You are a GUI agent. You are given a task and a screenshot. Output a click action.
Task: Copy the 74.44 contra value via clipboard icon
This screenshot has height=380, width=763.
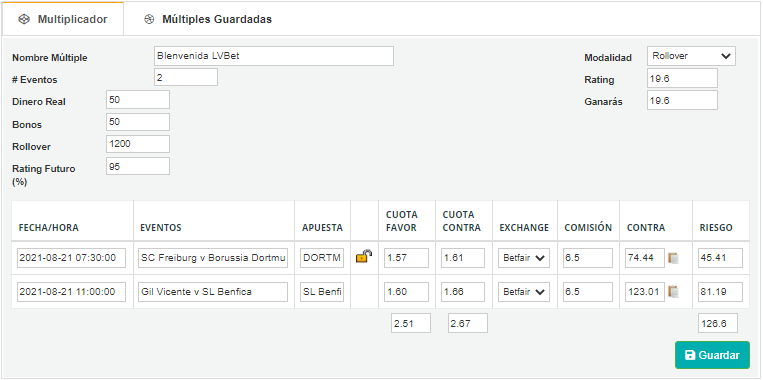click(x=673, y=258)
